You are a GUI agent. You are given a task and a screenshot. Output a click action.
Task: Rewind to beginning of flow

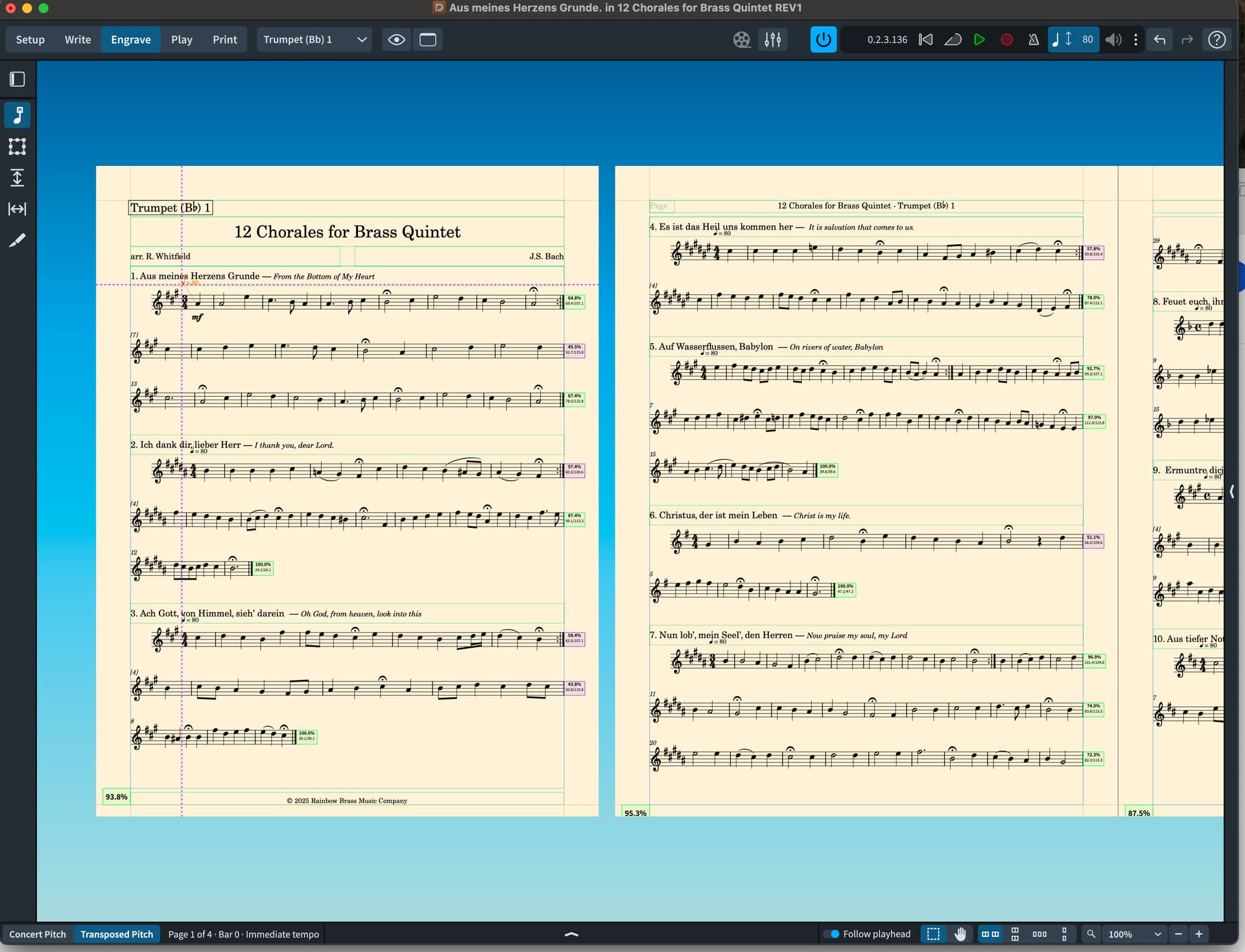926,40
